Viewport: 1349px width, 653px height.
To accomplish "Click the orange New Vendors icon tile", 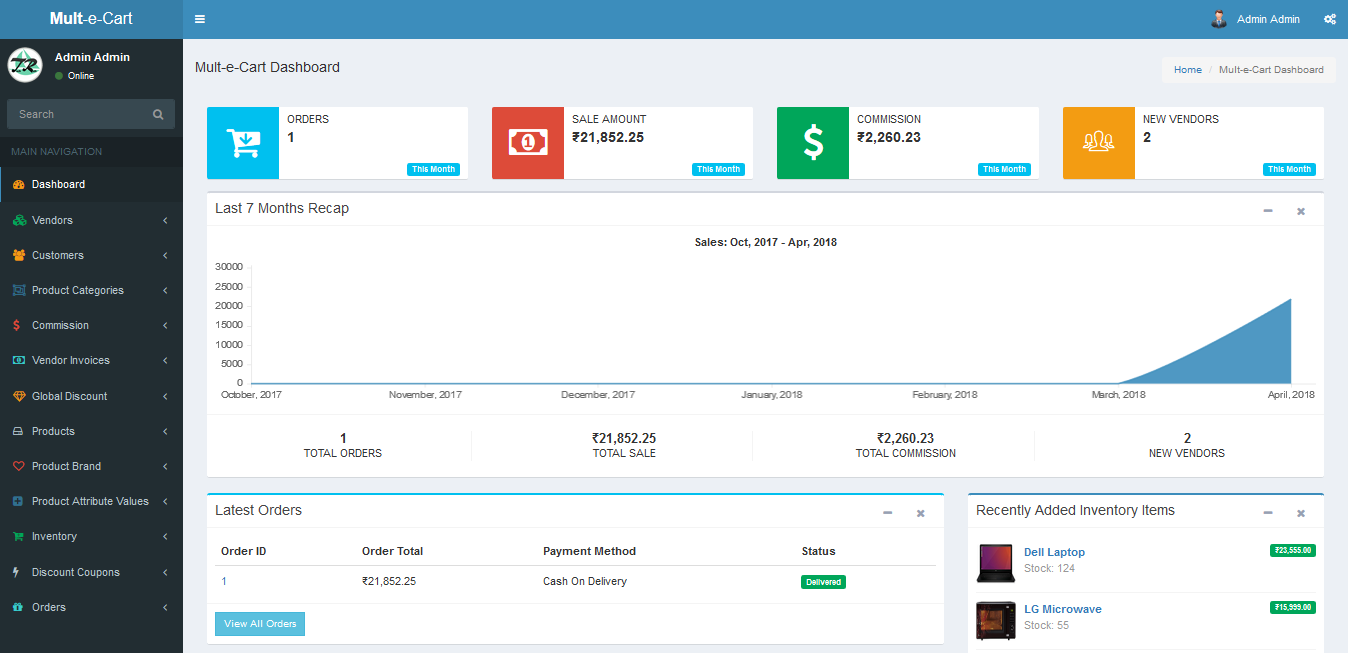I will click(1098, 143).
